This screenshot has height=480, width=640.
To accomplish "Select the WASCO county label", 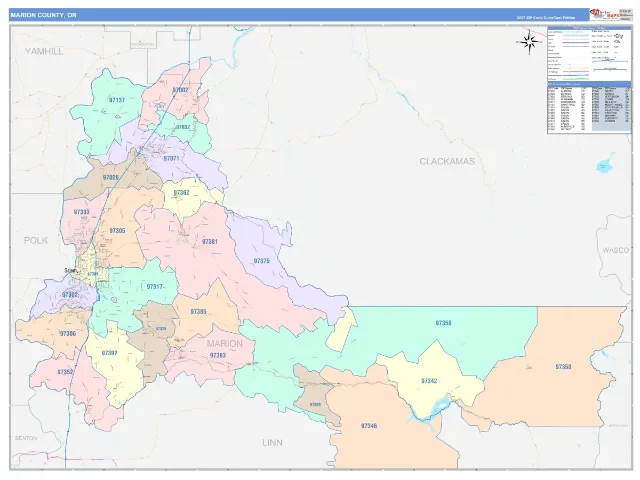I will (616, 250).
